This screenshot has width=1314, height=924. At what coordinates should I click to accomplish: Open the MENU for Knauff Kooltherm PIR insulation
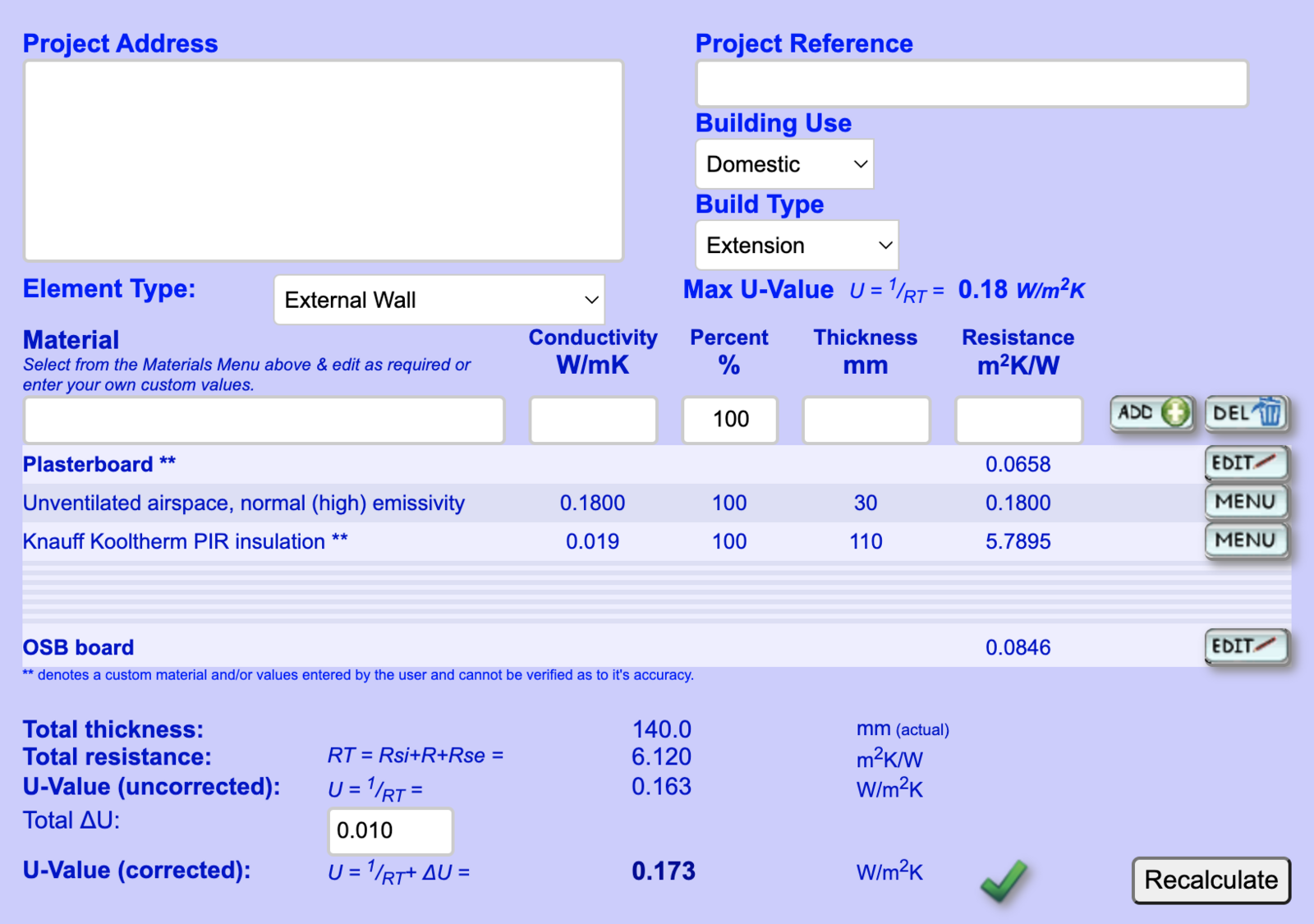1246,540
